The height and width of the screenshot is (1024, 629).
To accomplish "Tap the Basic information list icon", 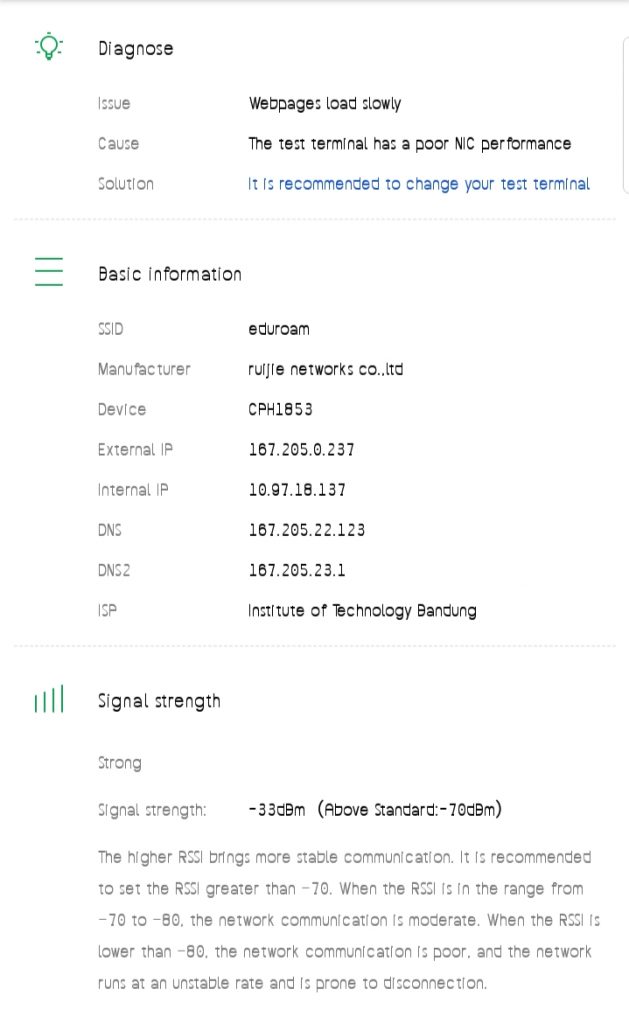I will tap(49, 272).
